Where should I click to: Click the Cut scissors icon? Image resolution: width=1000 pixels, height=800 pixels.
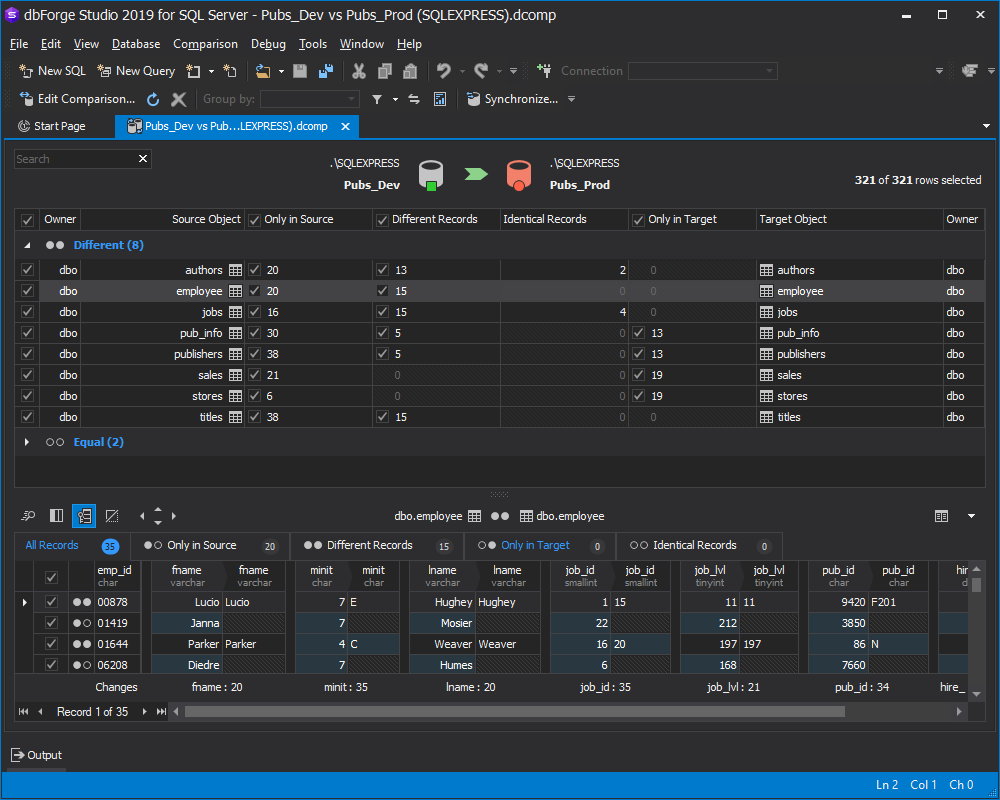point(359,71)
